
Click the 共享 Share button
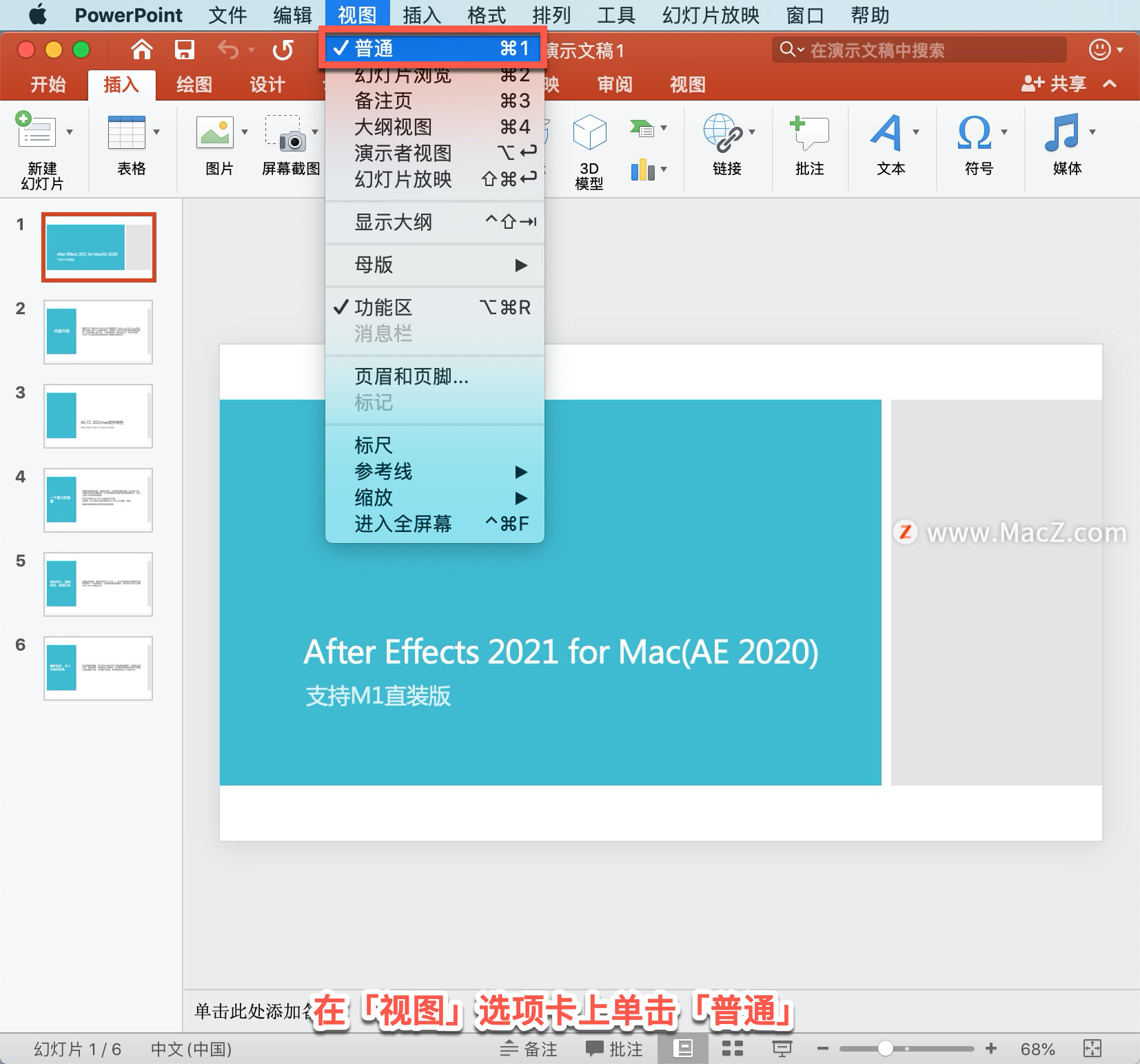coord(1053,84)
